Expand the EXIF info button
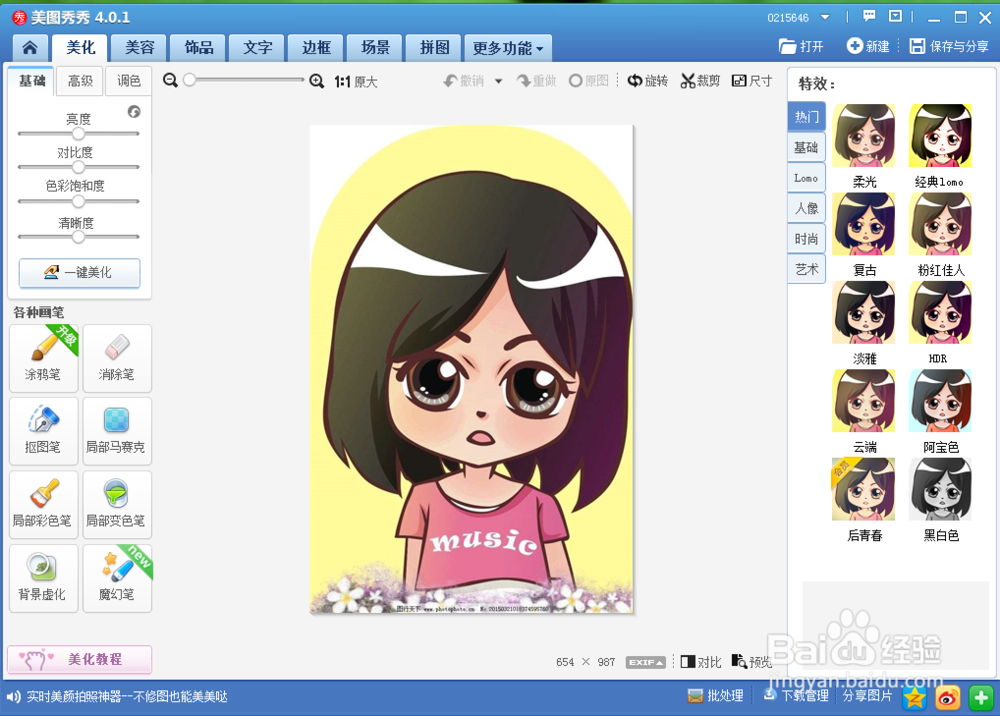Screen dimensions: 1000x716 645,662
